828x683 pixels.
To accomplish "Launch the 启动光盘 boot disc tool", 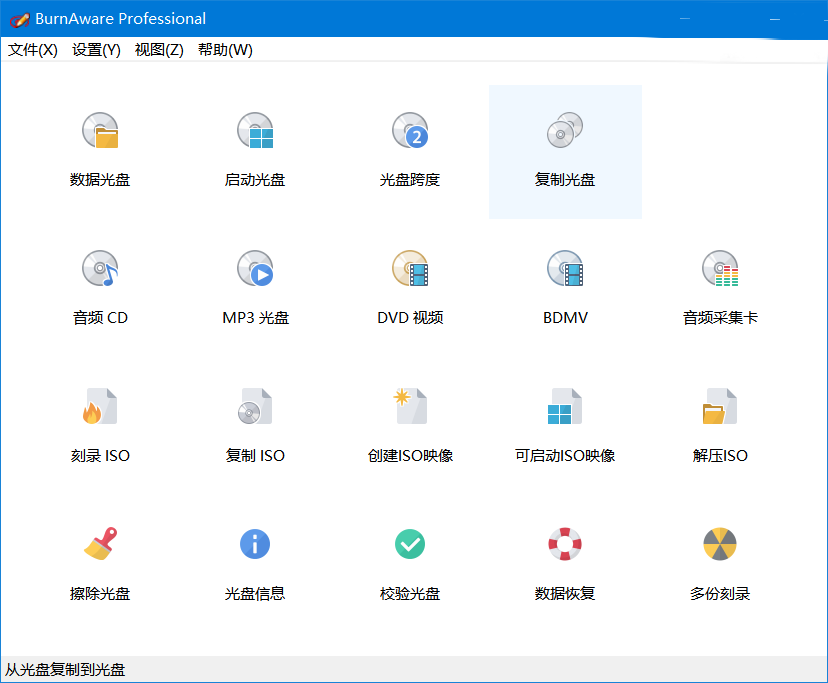I will 255,151.
